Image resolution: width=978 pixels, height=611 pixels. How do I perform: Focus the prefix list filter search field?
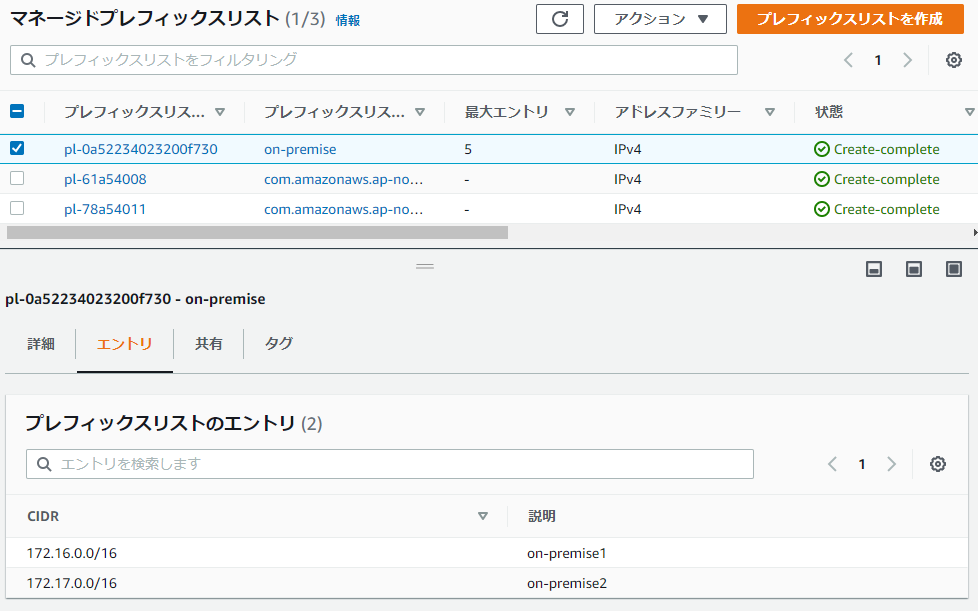pyautogui.click(x=374, y=60)
